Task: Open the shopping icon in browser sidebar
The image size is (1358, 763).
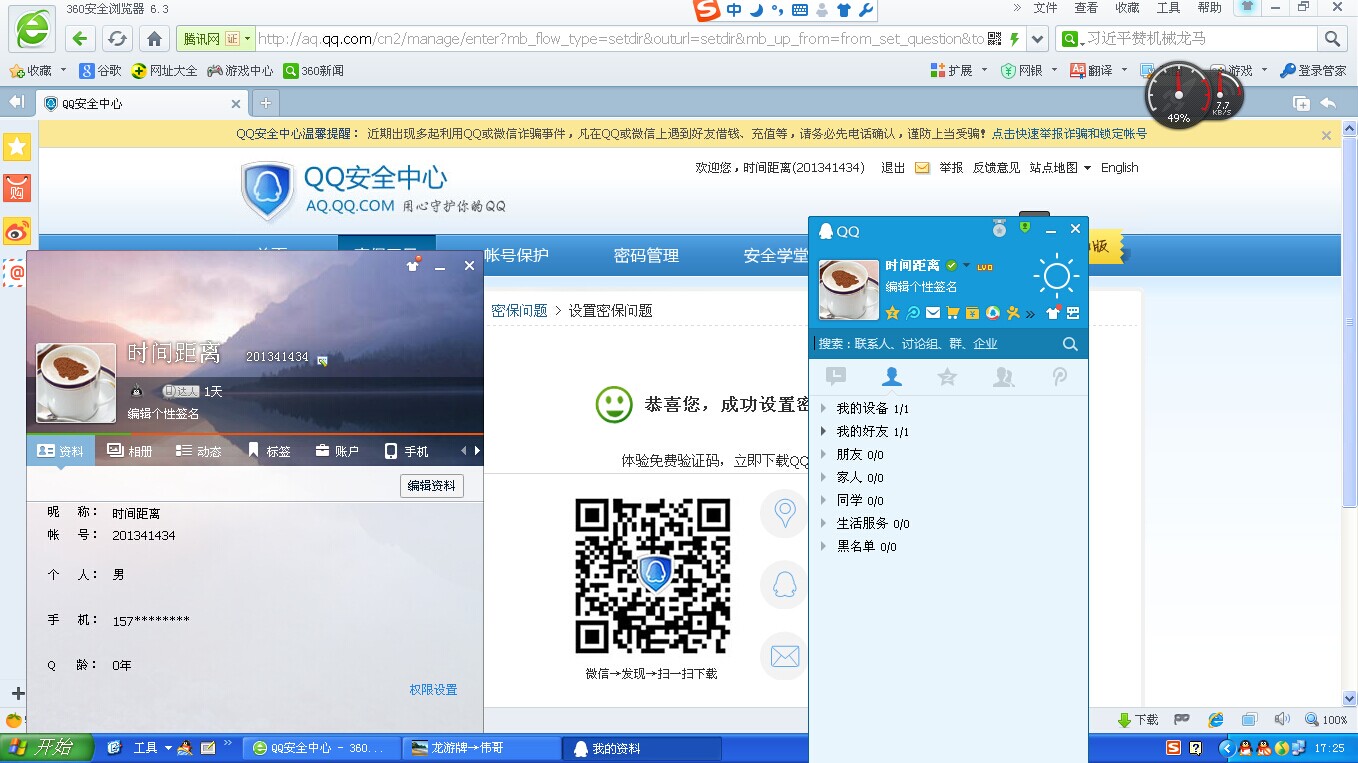Action: [x=17, y=188]
